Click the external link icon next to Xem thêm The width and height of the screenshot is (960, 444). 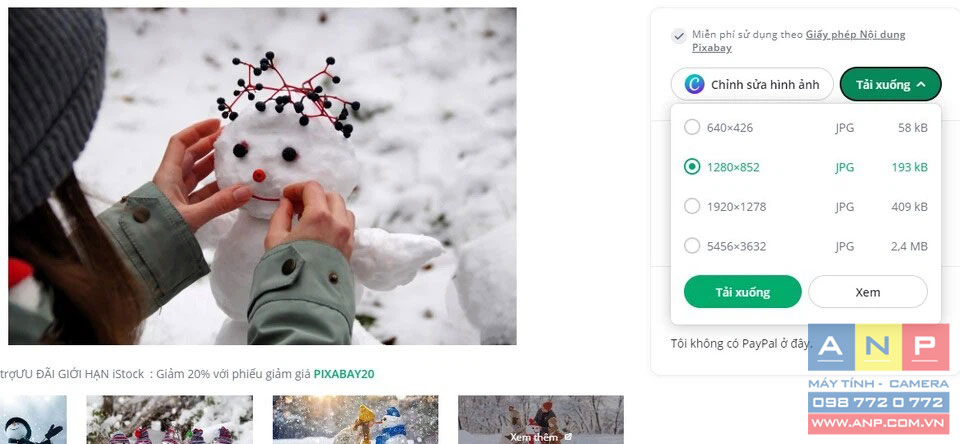tap(568, 437)
